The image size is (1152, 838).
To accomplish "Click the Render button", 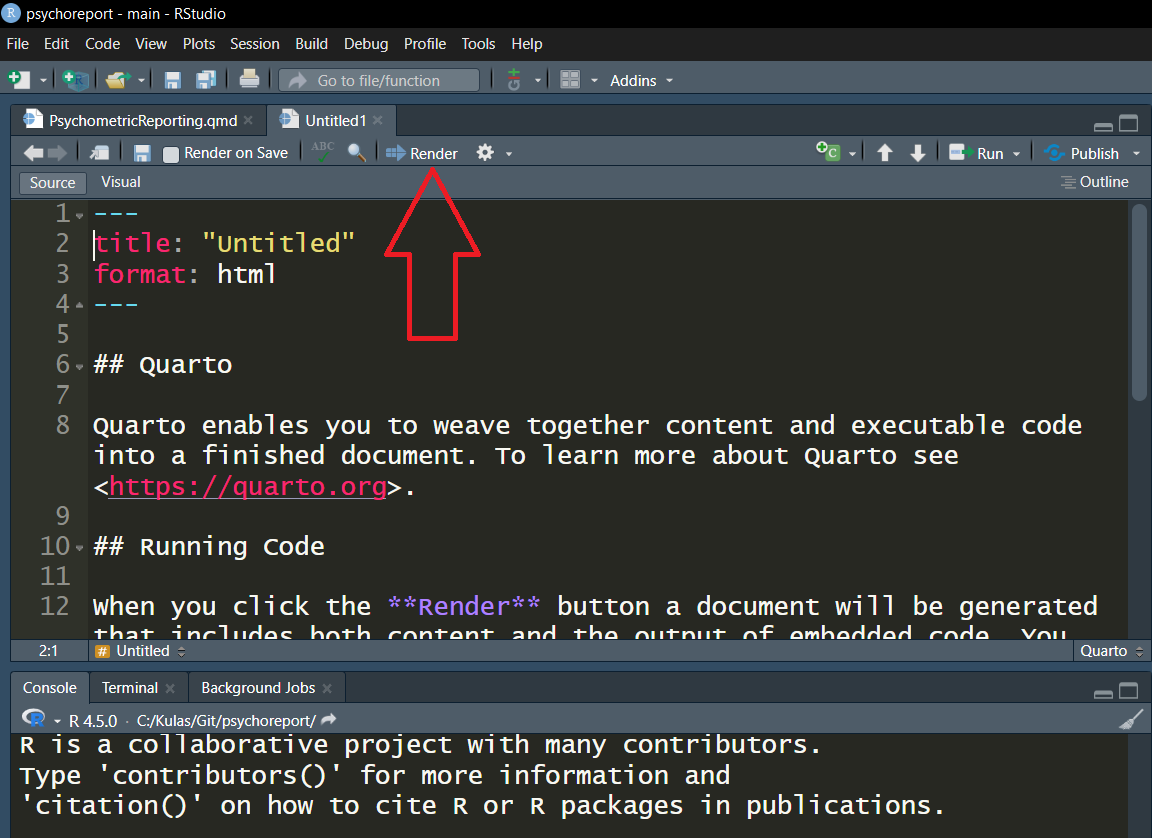I will pos(422,153).
